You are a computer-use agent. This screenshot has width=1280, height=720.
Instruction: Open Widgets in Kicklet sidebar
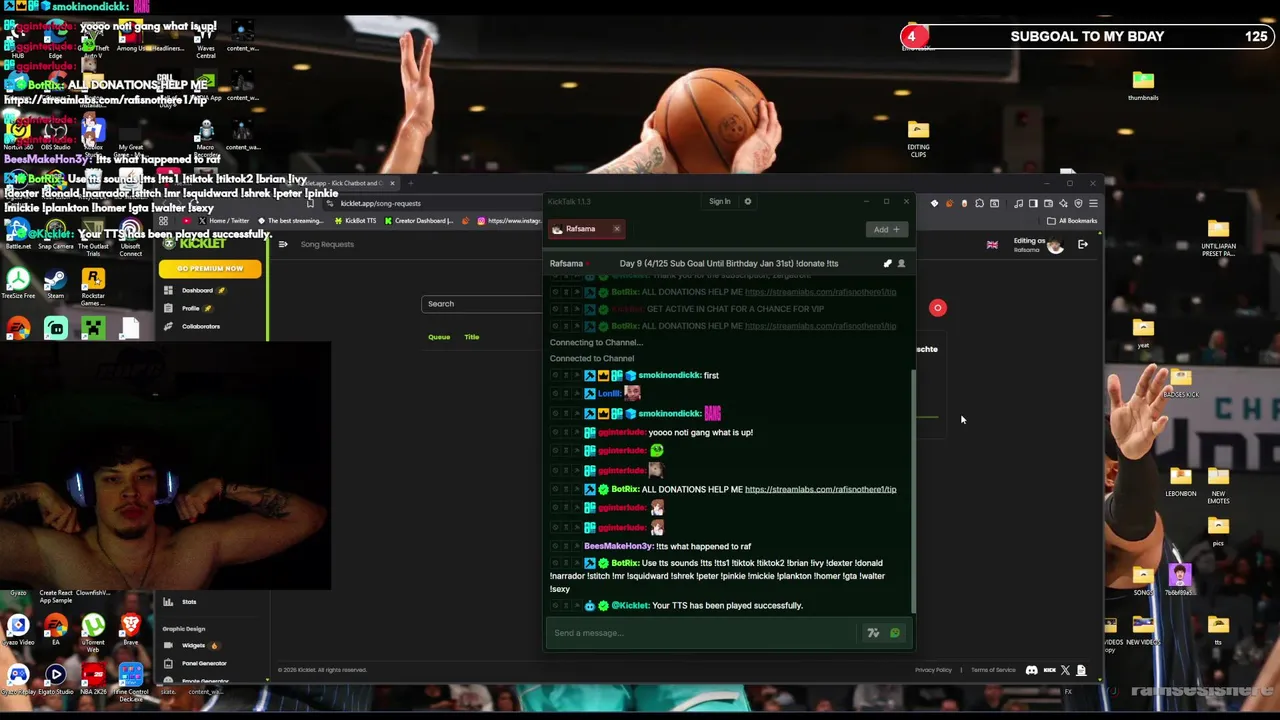click(193, 645)
